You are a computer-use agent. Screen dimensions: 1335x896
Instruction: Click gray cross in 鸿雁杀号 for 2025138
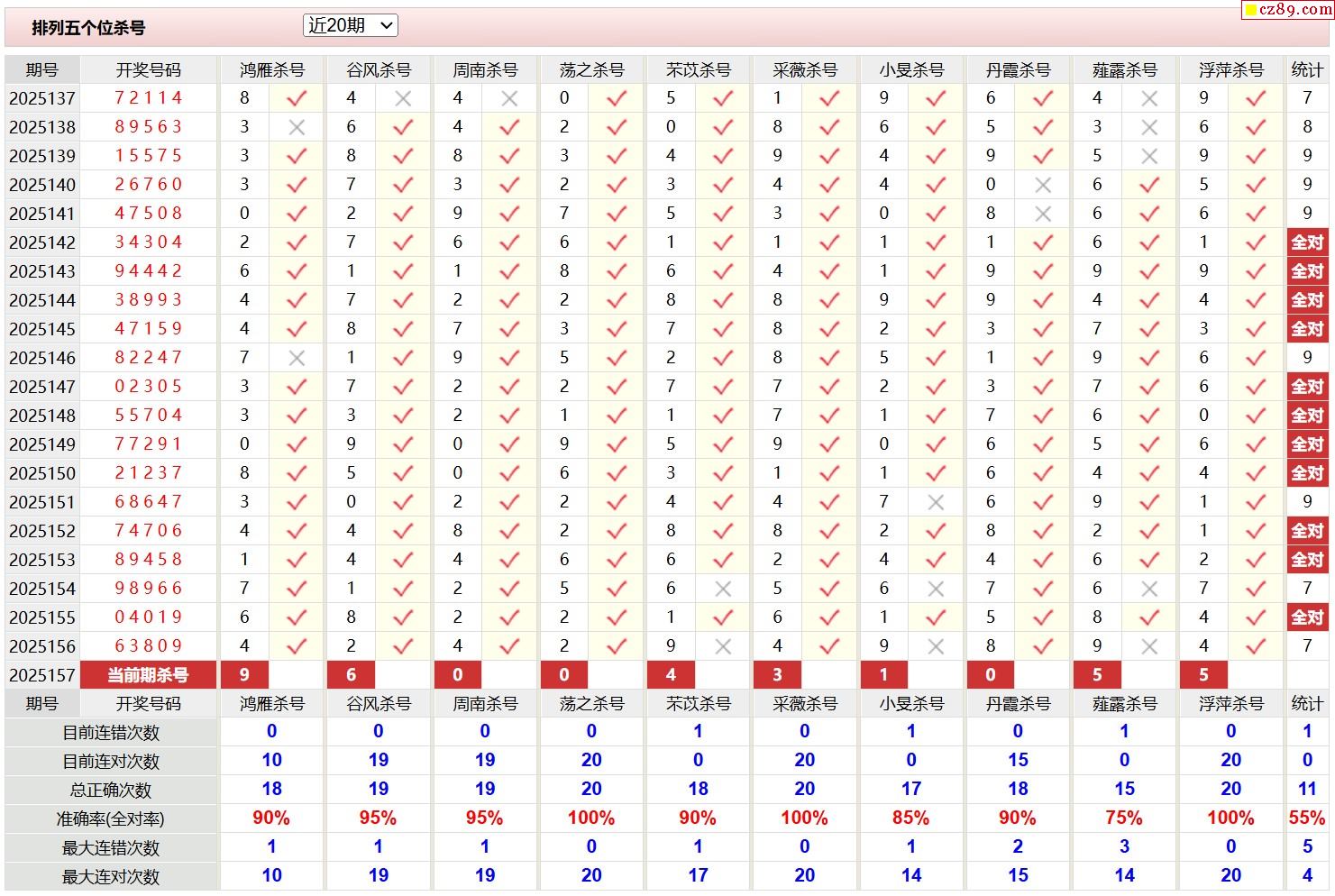coord(297,127)
